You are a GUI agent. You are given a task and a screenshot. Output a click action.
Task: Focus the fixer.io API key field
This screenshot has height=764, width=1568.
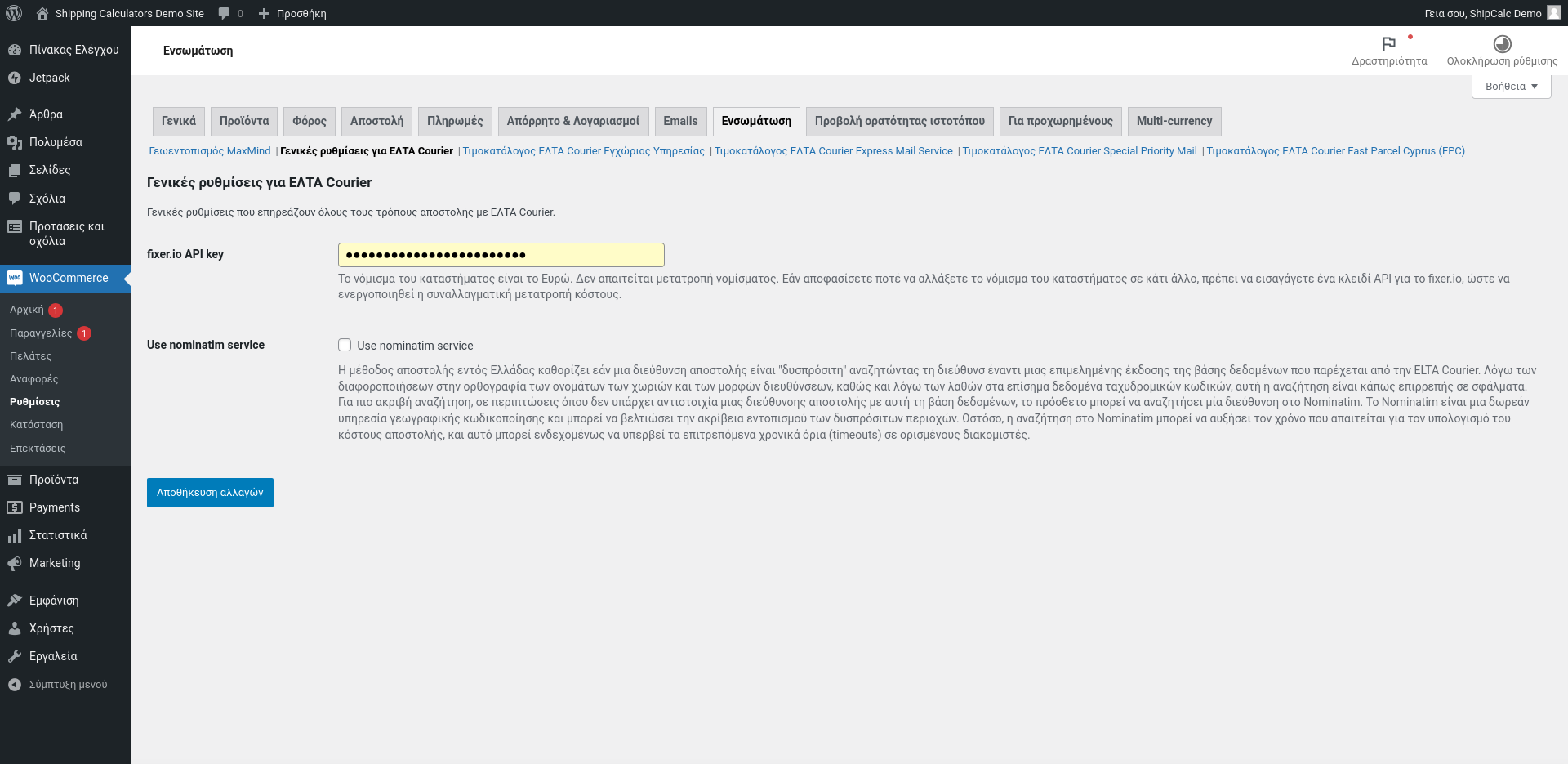[501, 255]
